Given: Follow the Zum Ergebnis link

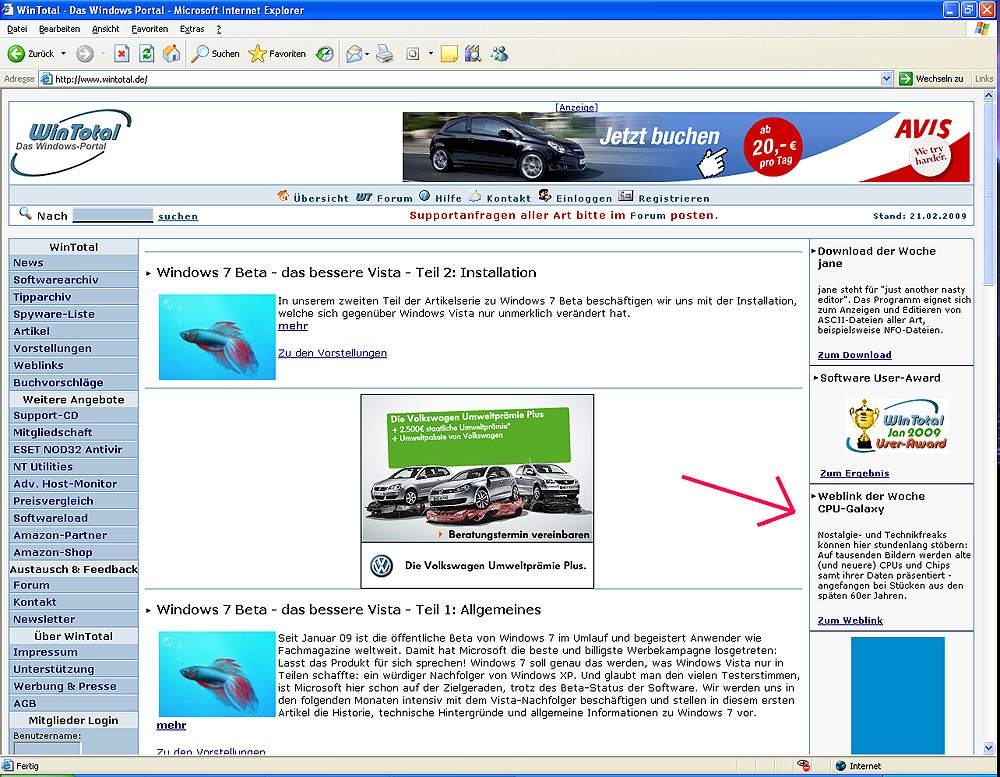Looking at the screenshot, I should pos(855,473).
